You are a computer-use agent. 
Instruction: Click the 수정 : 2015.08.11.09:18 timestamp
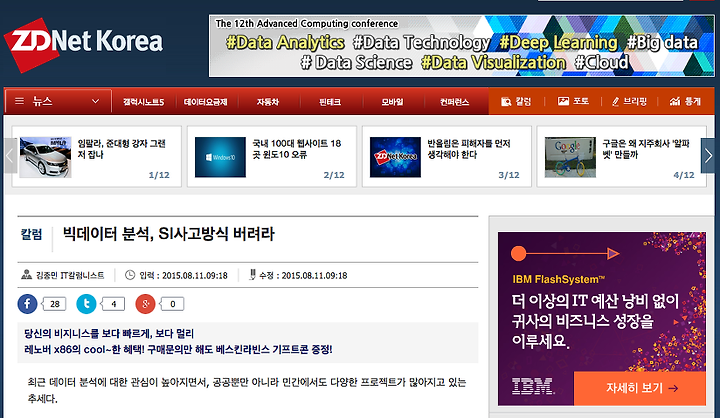tap(303, 276)
